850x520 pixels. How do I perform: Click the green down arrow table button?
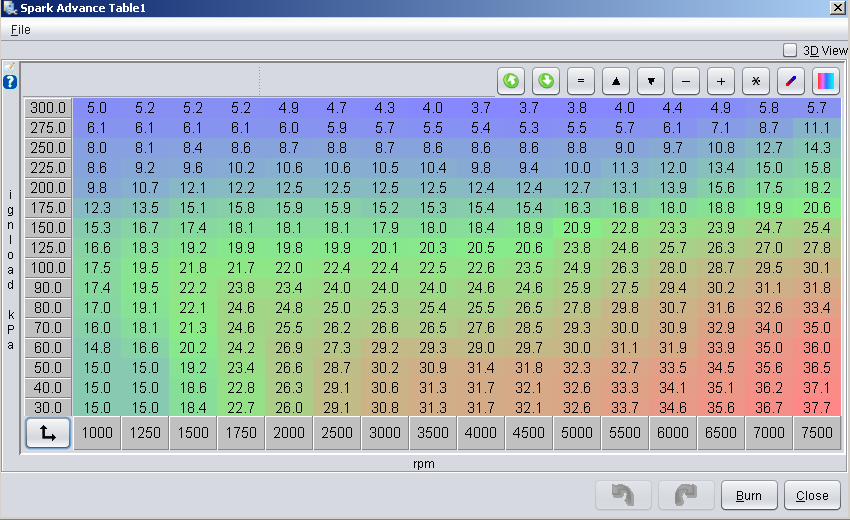point(546,80)
